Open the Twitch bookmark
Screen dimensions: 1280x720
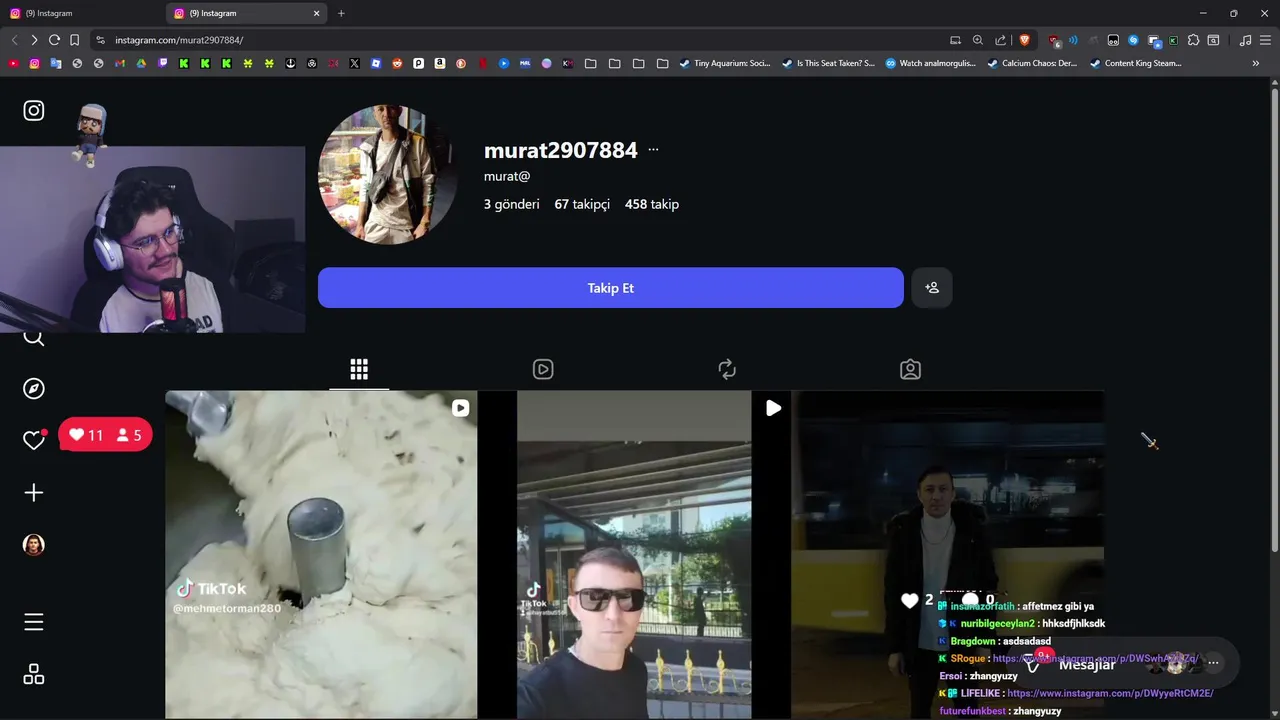coord(163,63)
